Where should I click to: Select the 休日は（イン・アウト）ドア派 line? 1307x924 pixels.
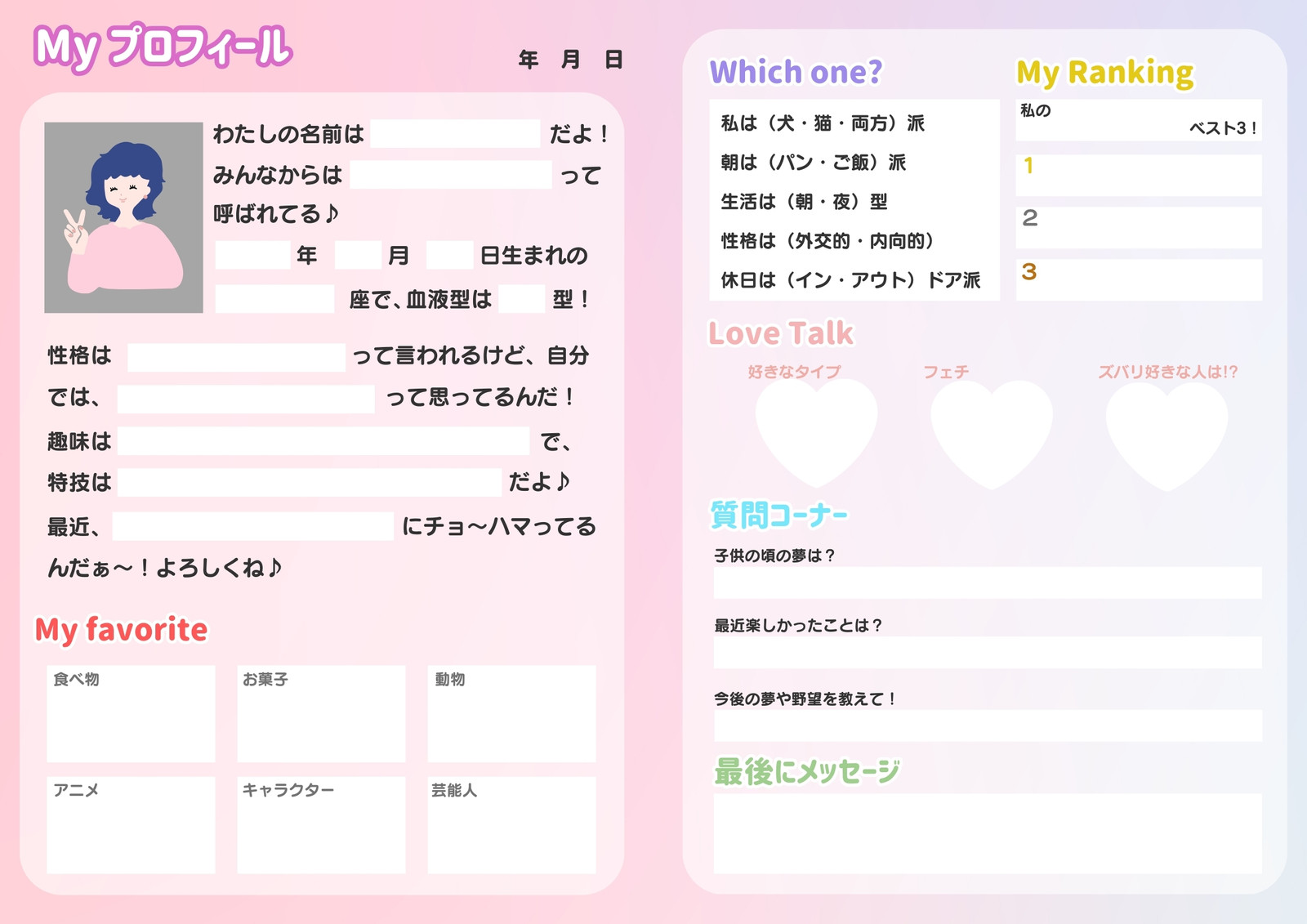tap(850, 280)
